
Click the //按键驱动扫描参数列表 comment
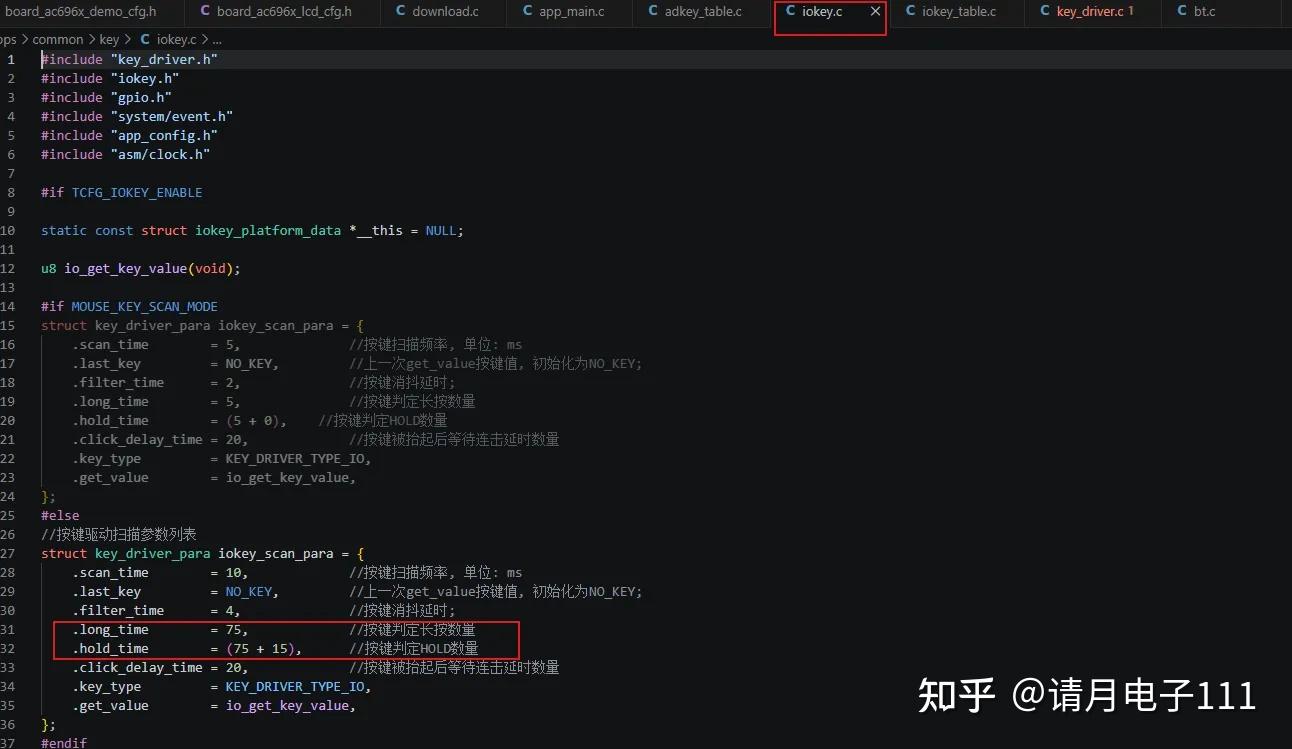(x=119, y=534)
